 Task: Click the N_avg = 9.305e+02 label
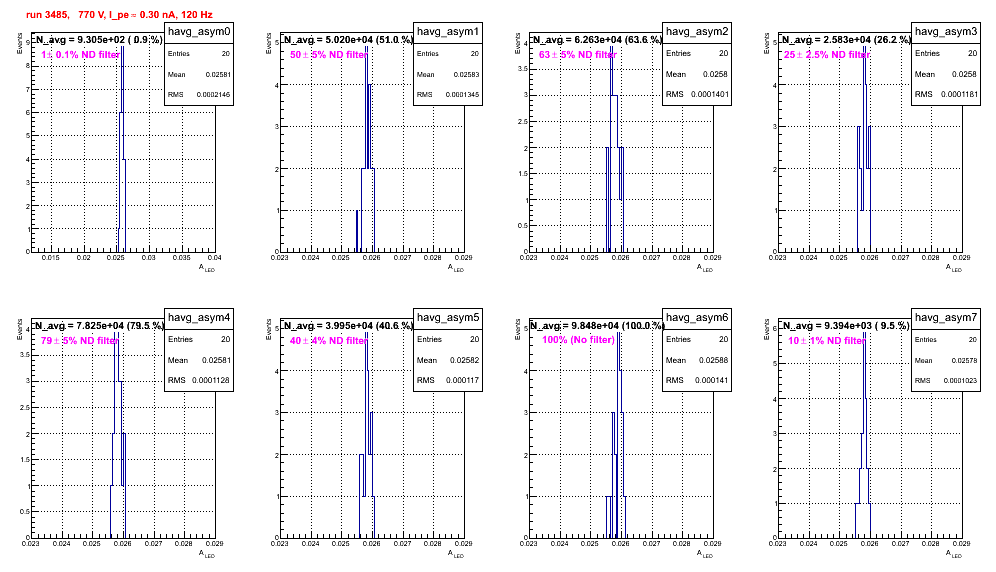click(x=98, y=40)
